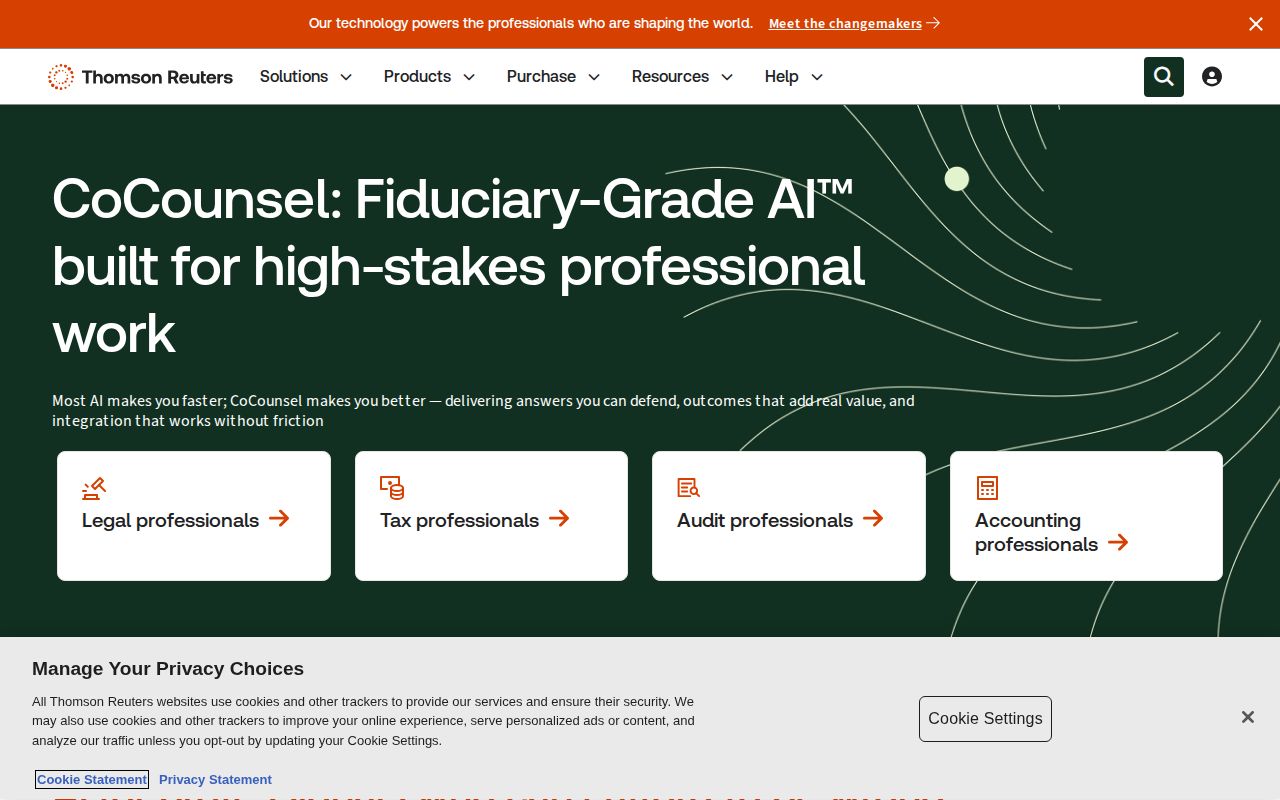Click the cookie banner description text

363,721
